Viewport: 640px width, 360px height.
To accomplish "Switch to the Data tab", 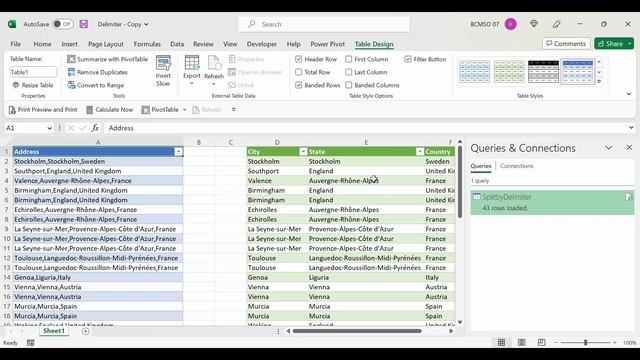I will click(x=177, y=44).
